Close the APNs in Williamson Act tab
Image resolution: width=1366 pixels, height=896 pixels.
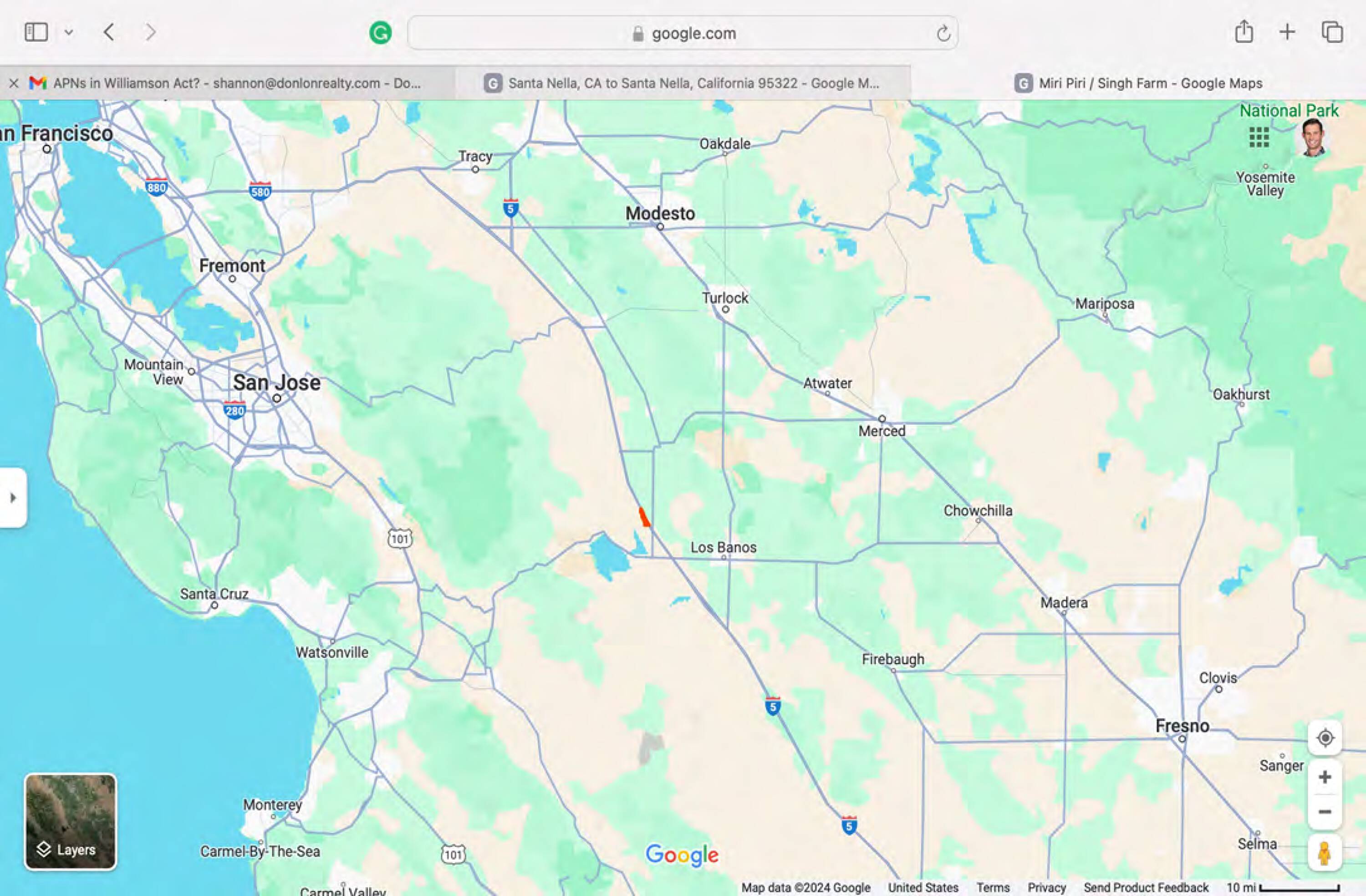coord(14,83)
